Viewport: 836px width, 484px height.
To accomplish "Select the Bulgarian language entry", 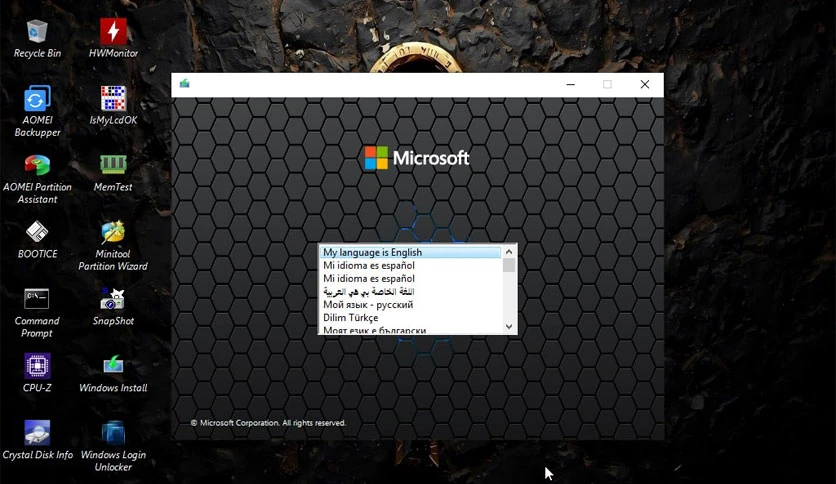I will (x=411, y=329).
